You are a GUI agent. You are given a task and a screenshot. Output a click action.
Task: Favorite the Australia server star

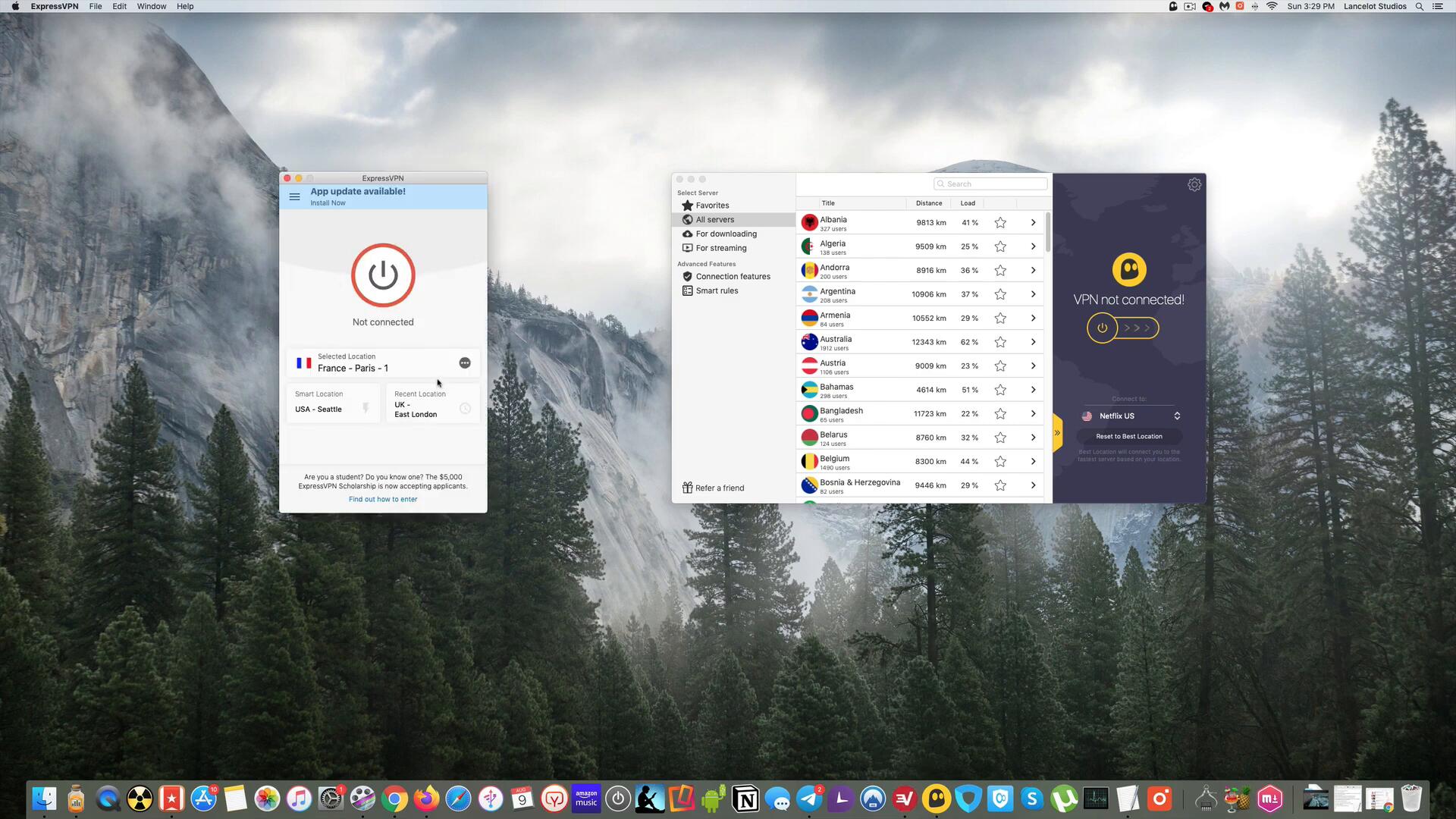tap(1000, 342)
